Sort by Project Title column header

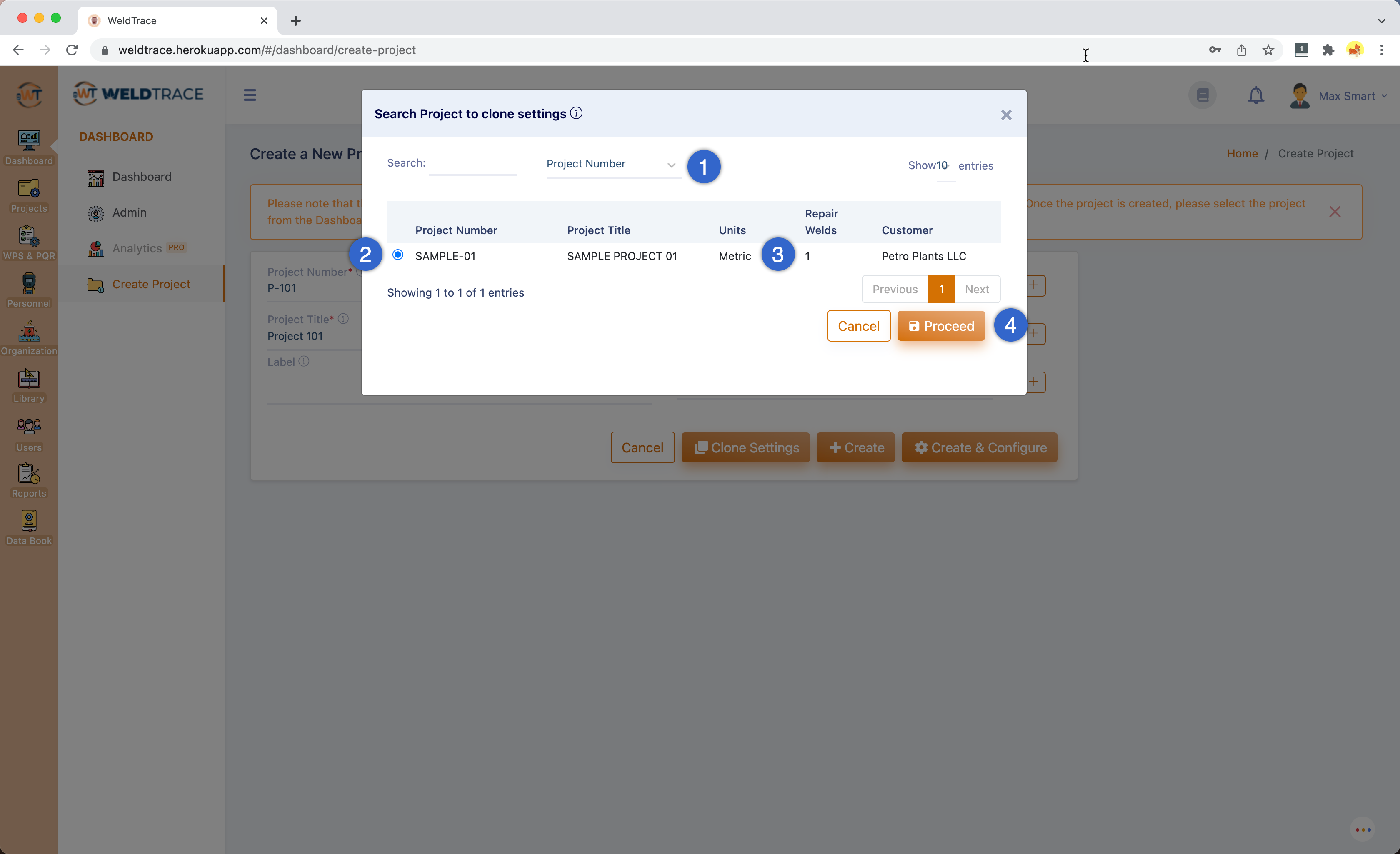tap(598, 230)
